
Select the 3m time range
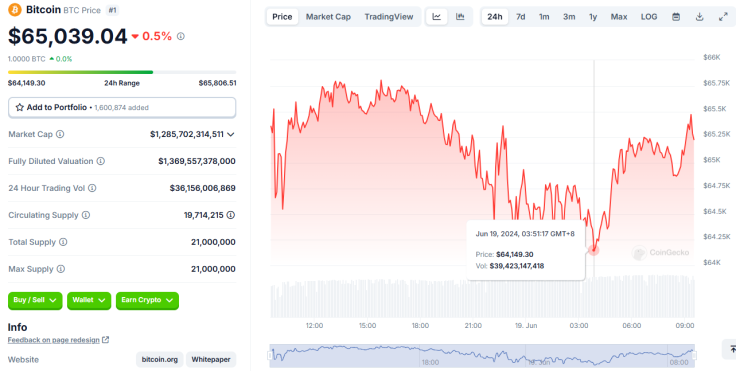coord(569,17)
